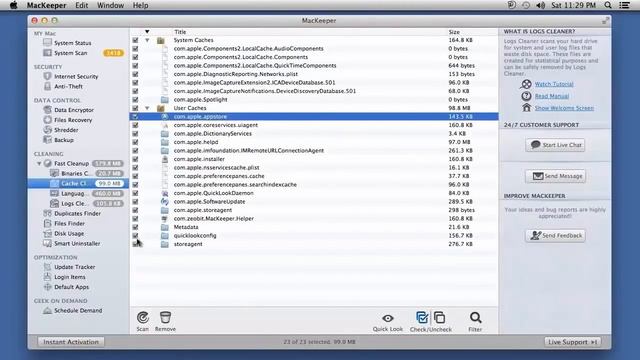Click the volume icon in the menu bar
640x360 pixels.
tap(540, 5)
